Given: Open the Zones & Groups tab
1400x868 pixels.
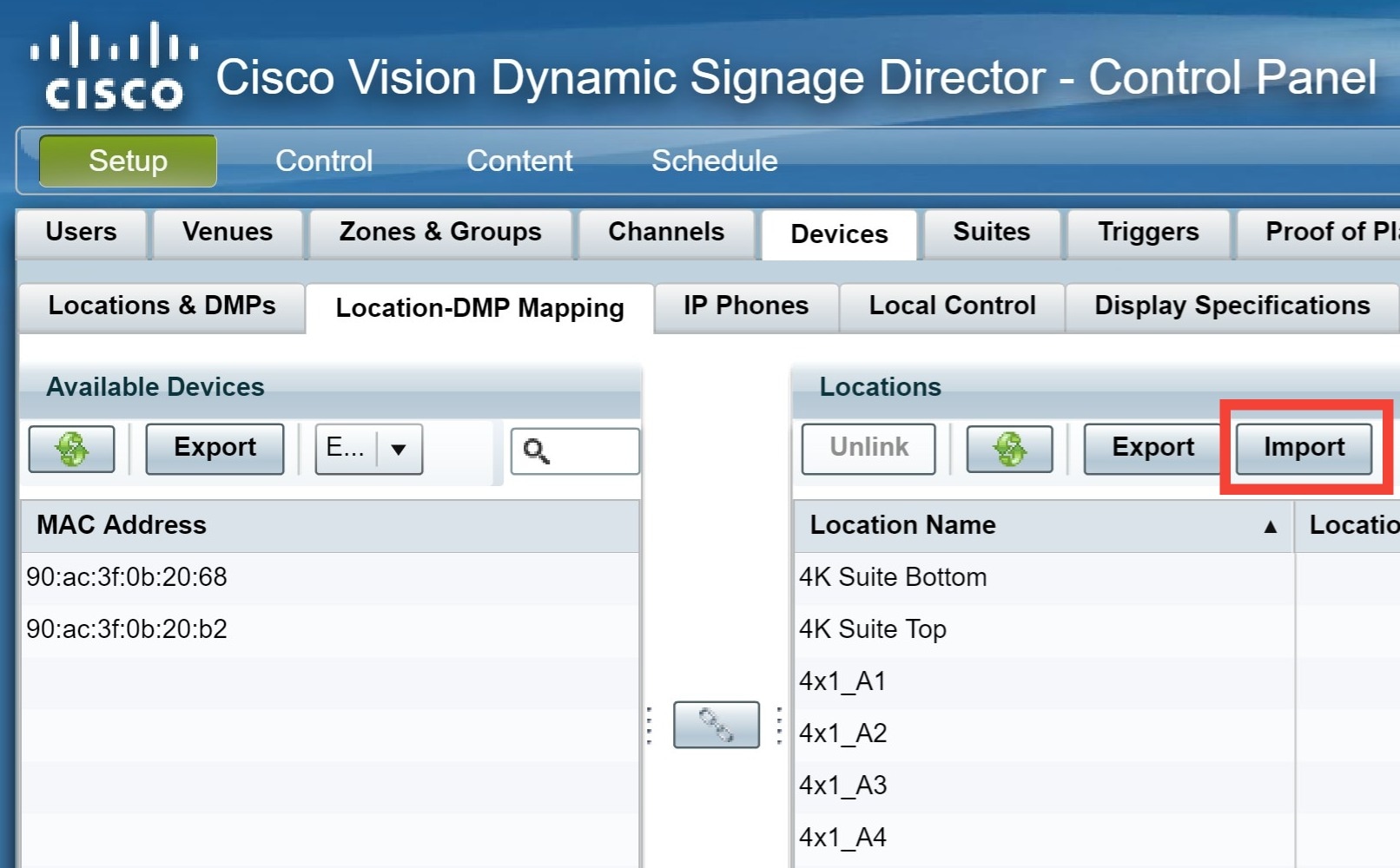Looking at the screenshot, I should click(x=440, y=232).
